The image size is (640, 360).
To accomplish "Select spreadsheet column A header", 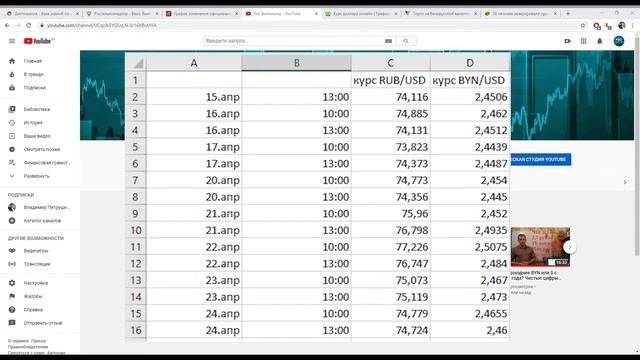I will tap(194, 63).
